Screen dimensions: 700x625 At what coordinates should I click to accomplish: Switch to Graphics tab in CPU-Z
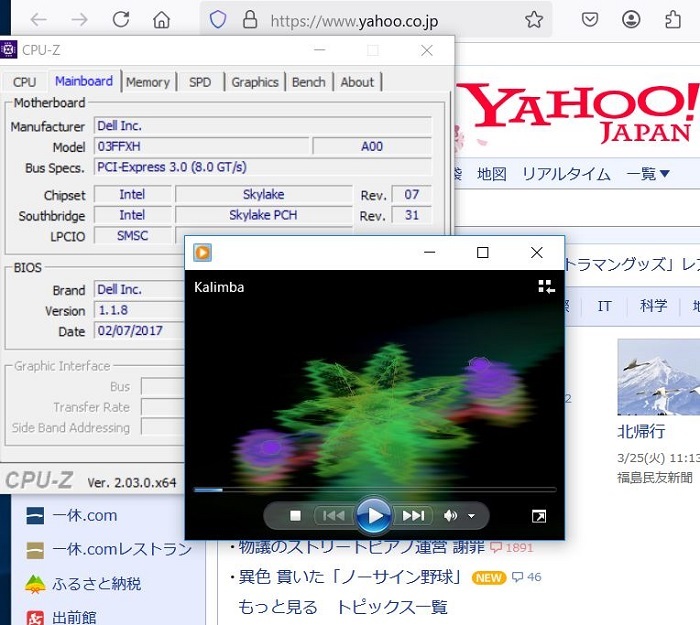(x=254, y=82)
